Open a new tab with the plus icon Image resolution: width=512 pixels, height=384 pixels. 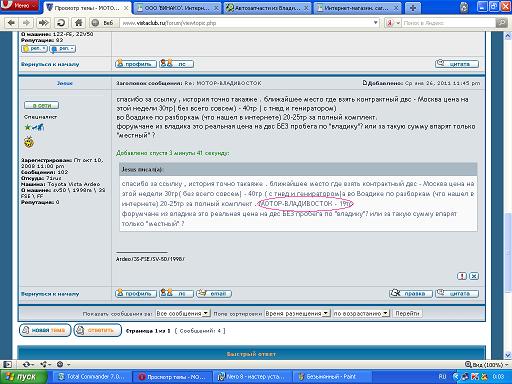(412, 8)
